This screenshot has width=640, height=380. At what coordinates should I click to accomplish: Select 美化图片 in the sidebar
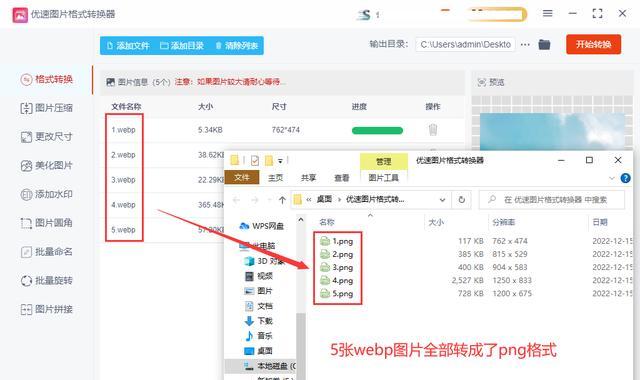pyautogui.click(x=47, y=166)
